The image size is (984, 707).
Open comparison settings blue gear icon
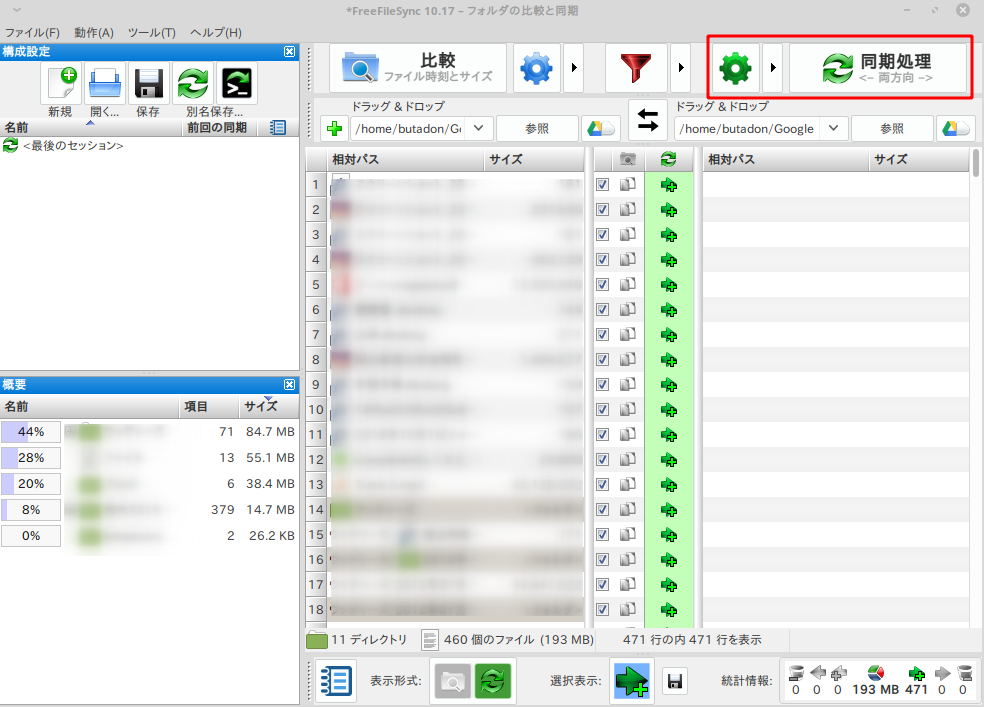point(537,68)
